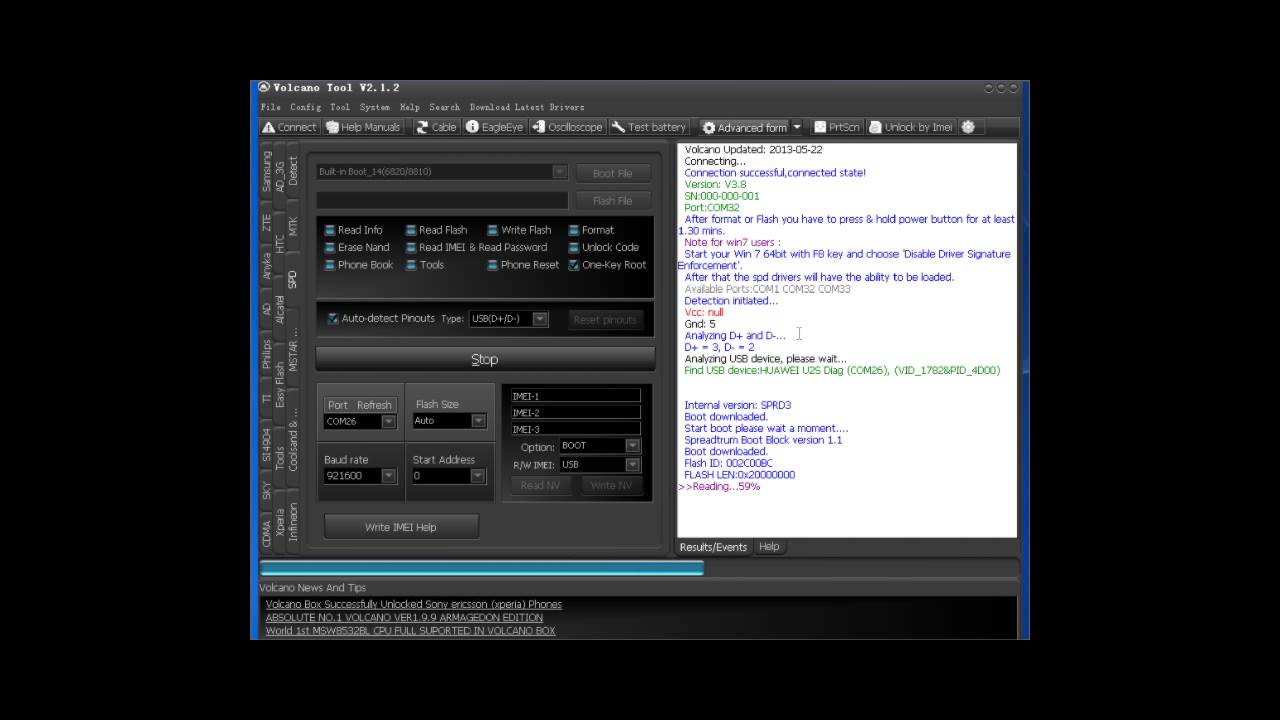Toggle the Auto-detect Pinouts checkbox
The width and height of the screenshot is (1280, 720).
click(333, 319)
